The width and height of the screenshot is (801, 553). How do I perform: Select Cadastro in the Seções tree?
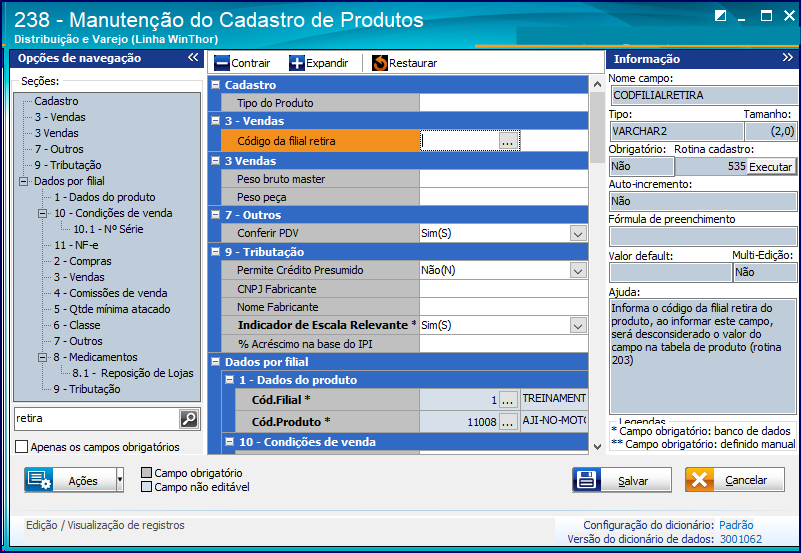pos(56,101)
